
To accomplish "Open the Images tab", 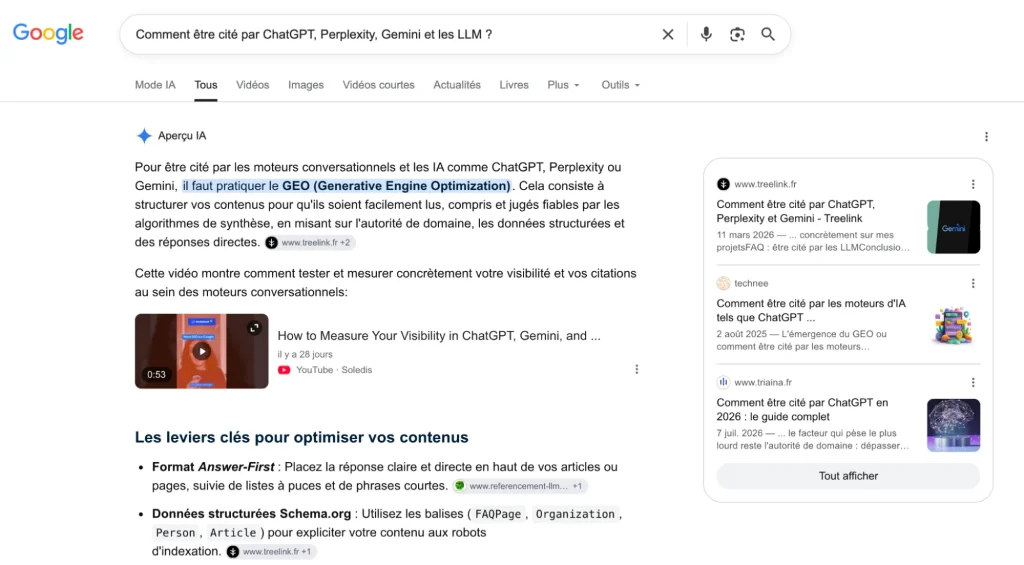I will click(x=306, y=85).
